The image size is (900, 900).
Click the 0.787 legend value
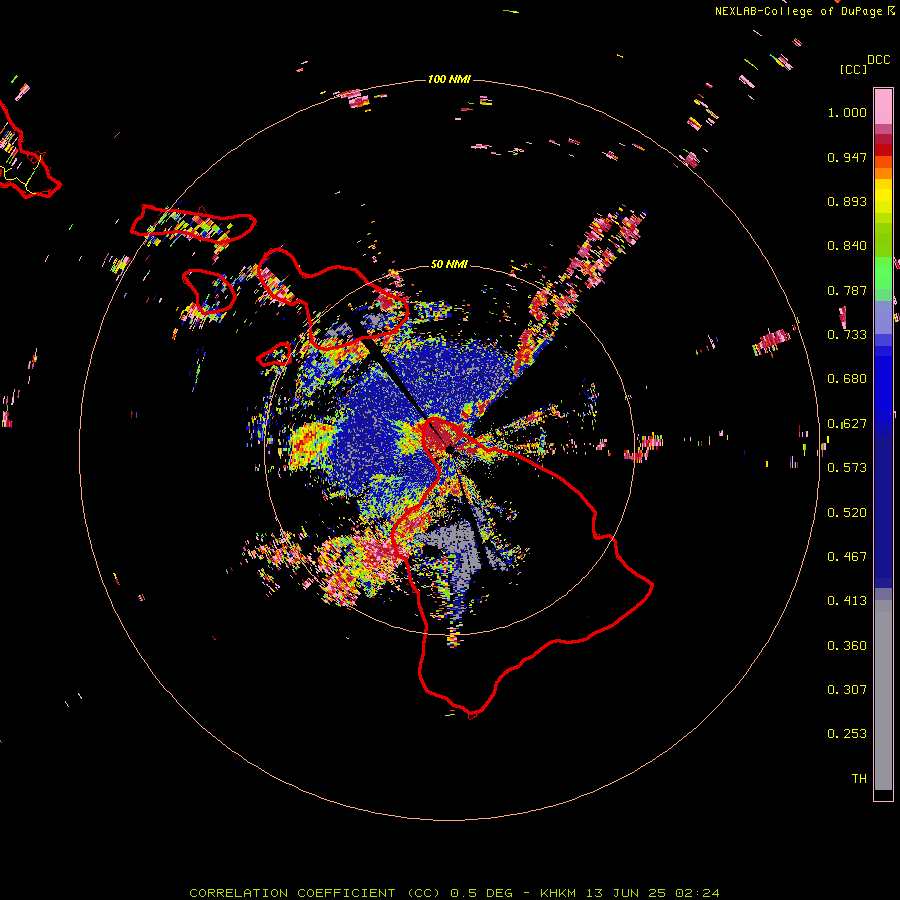tap(847, 290)
